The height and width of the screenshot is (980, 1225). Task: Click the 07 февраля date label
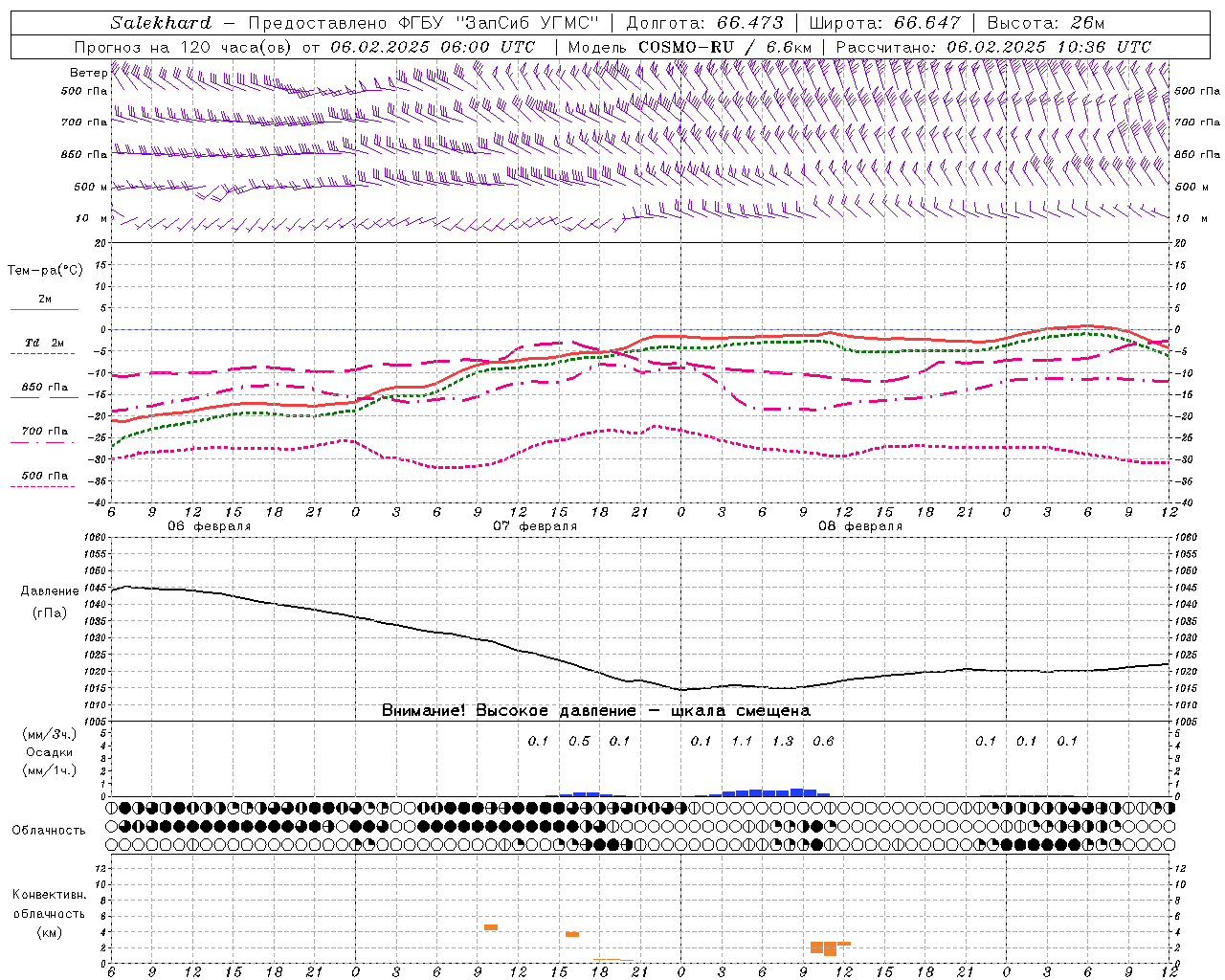(535, 526)
